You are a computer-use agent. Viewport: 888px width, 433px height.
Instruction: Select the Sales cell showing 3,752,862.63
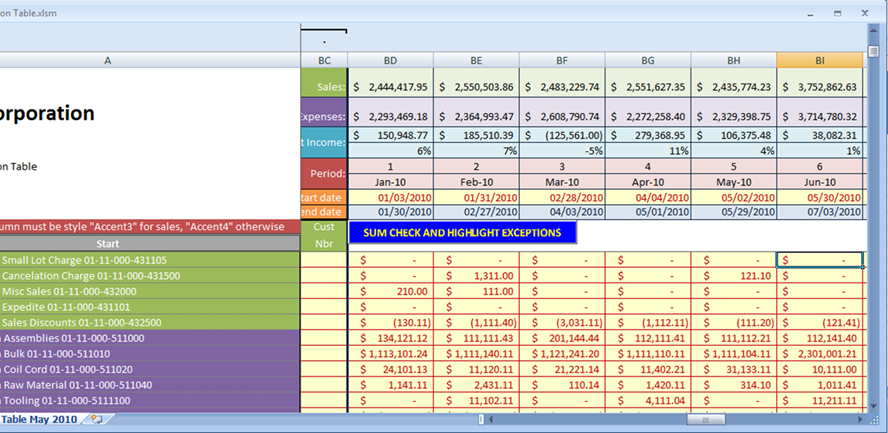(x=819, y=83)
